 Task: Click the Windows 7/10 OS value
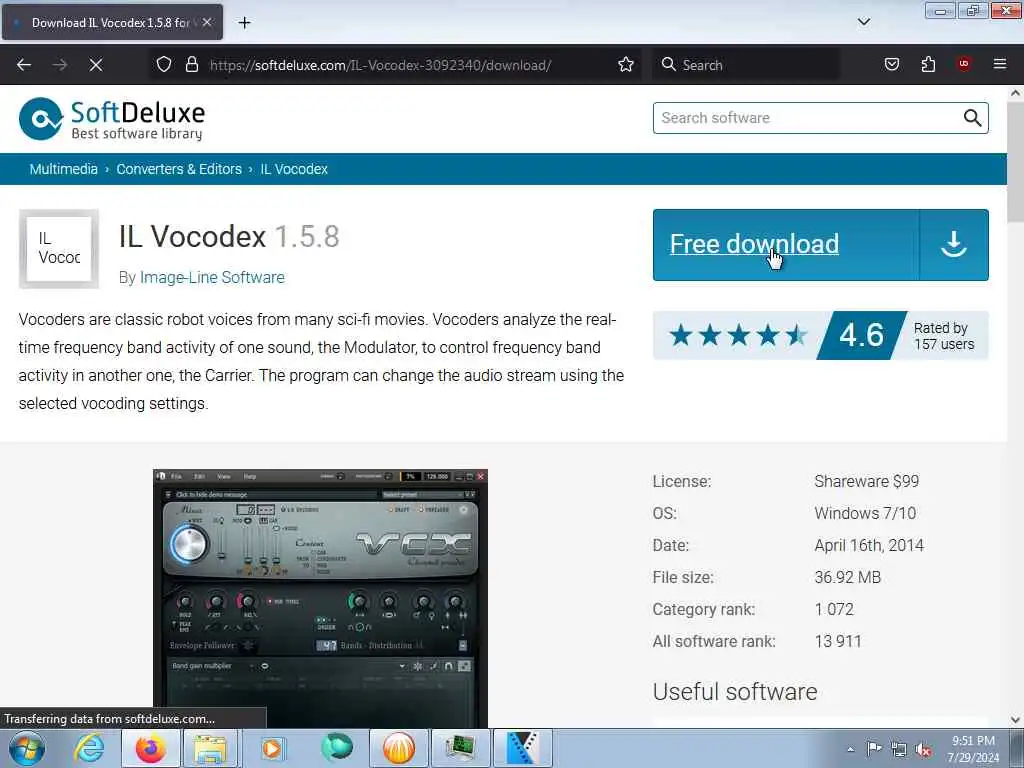click(x=865, y=513)
